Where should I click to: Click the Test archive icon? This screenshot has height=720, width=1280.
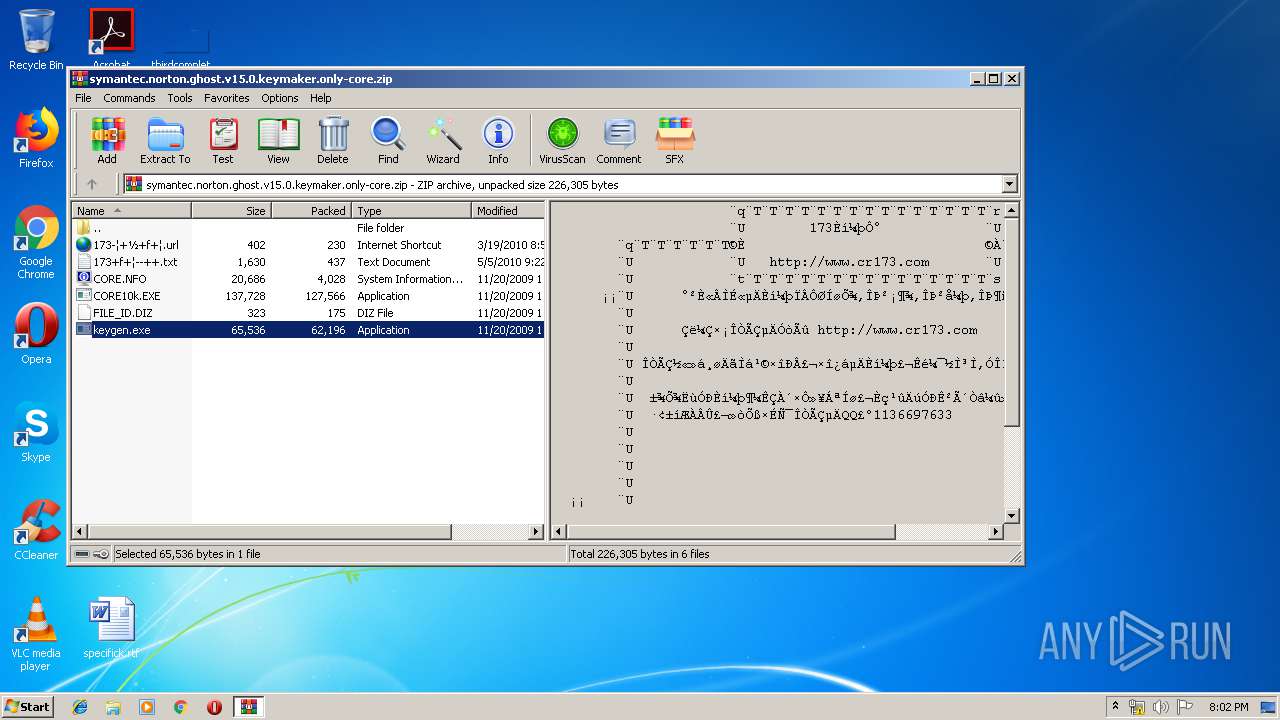[223, 141]
